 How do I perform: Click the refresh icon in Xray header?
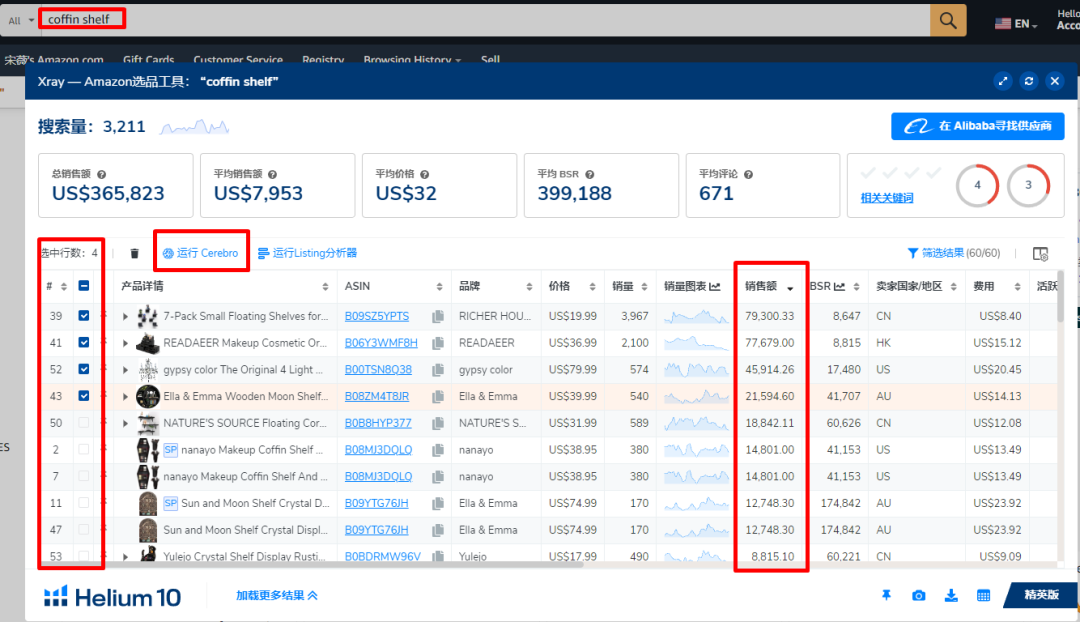[1028, 81]
